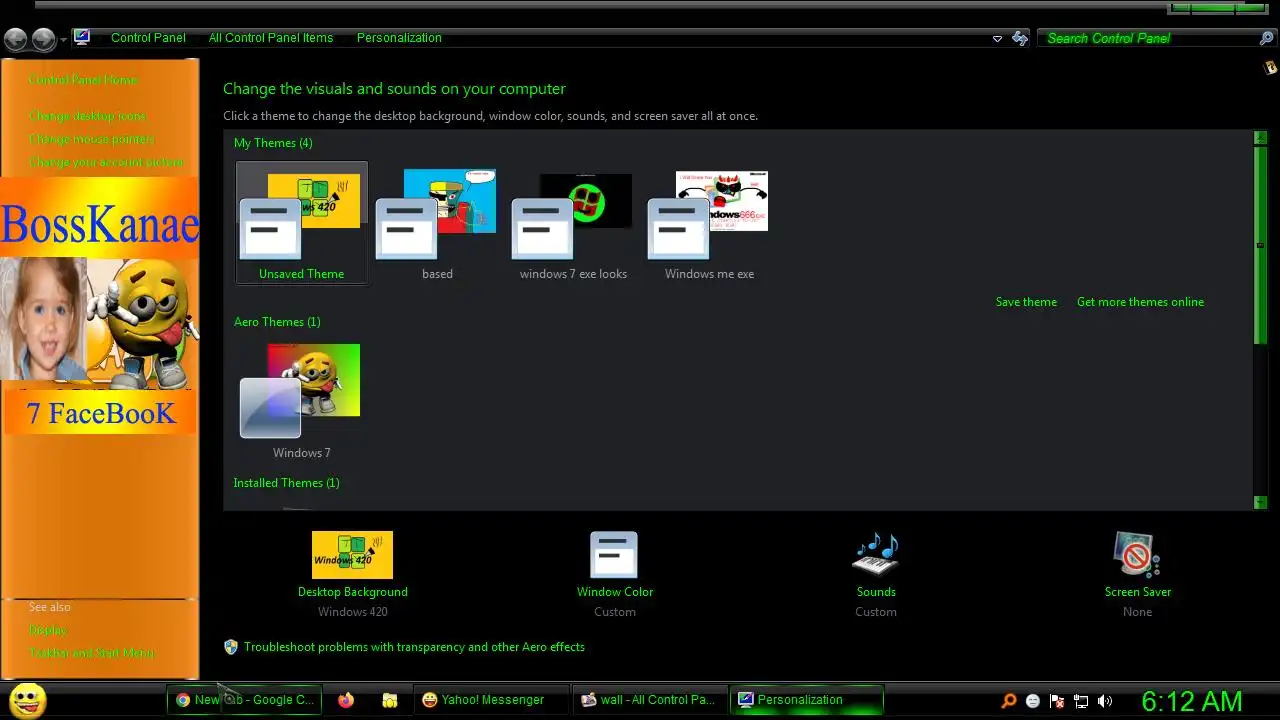Open Taskbar and Start Menu link
The image size is (1280, 720).
point(91,653)
